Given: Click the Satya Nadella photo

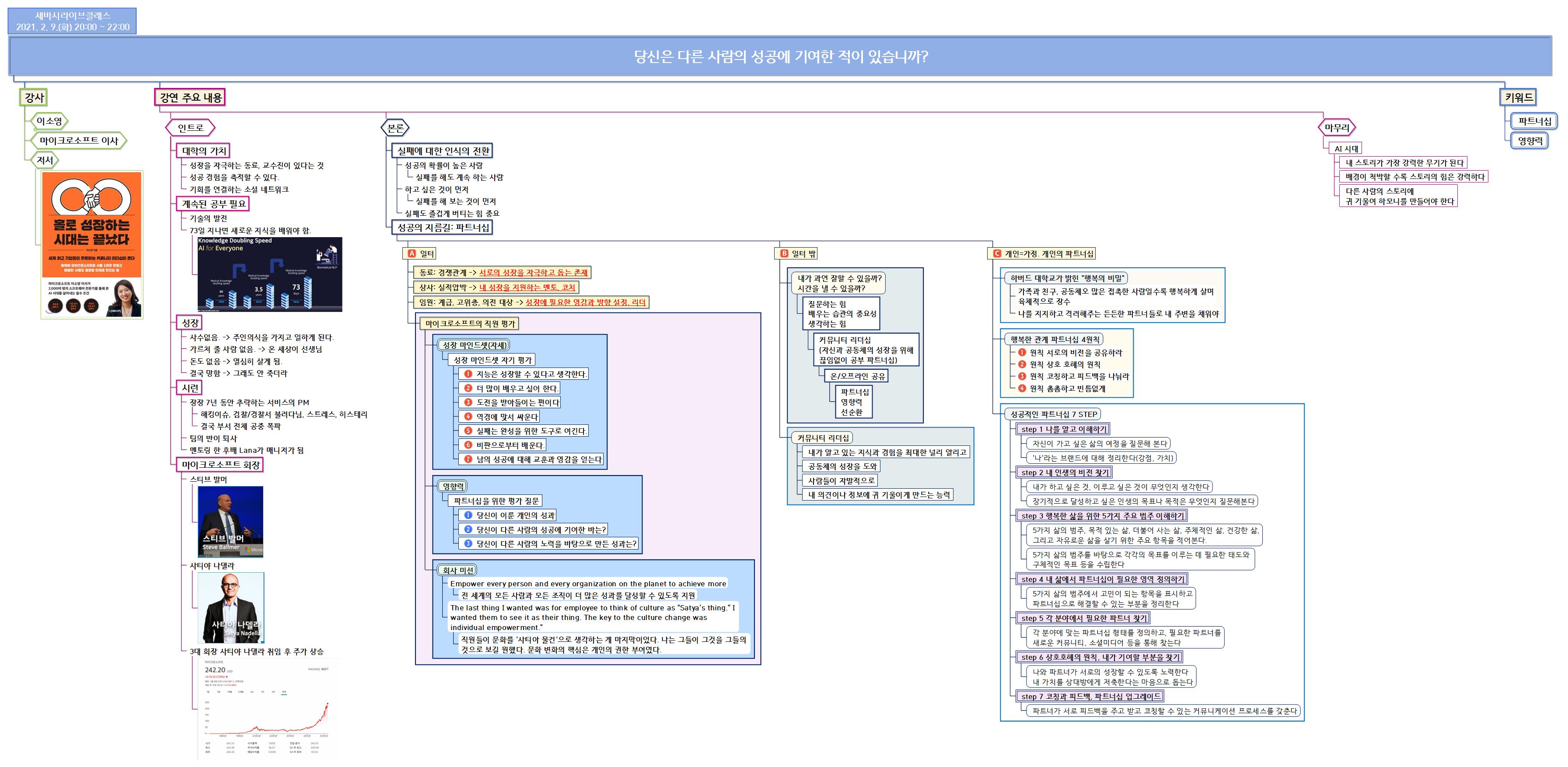Looking at the screenshot, I should coord(230,607).
